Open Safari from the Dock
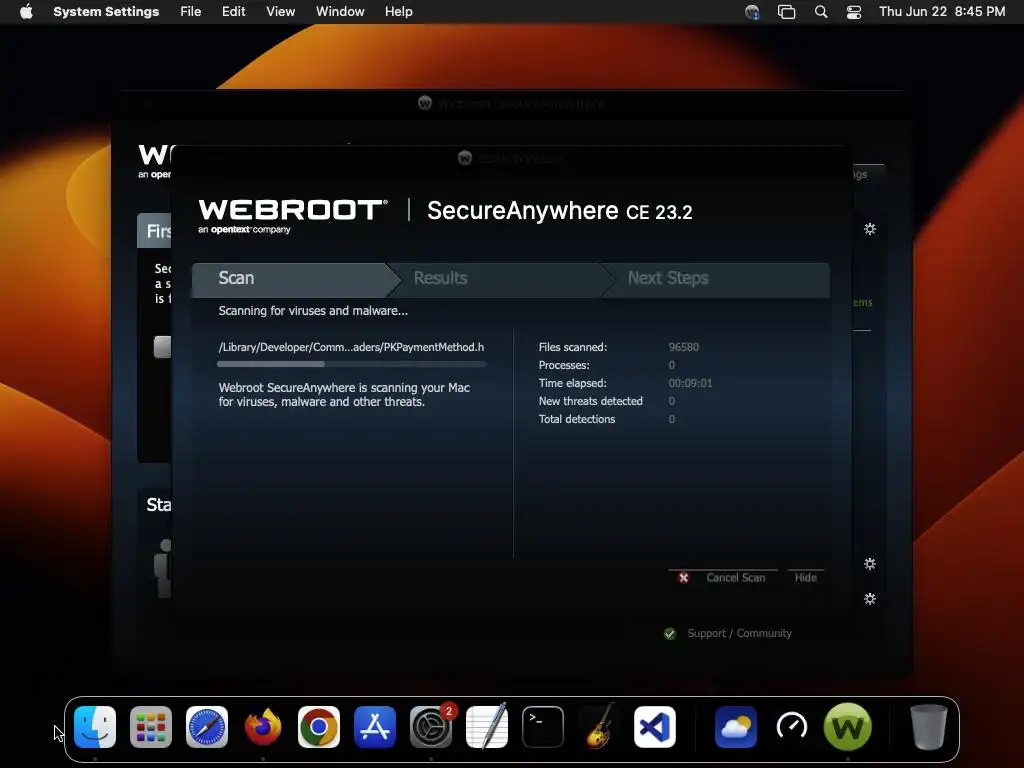Screen dimensions: 1024x768 (207, 727)
